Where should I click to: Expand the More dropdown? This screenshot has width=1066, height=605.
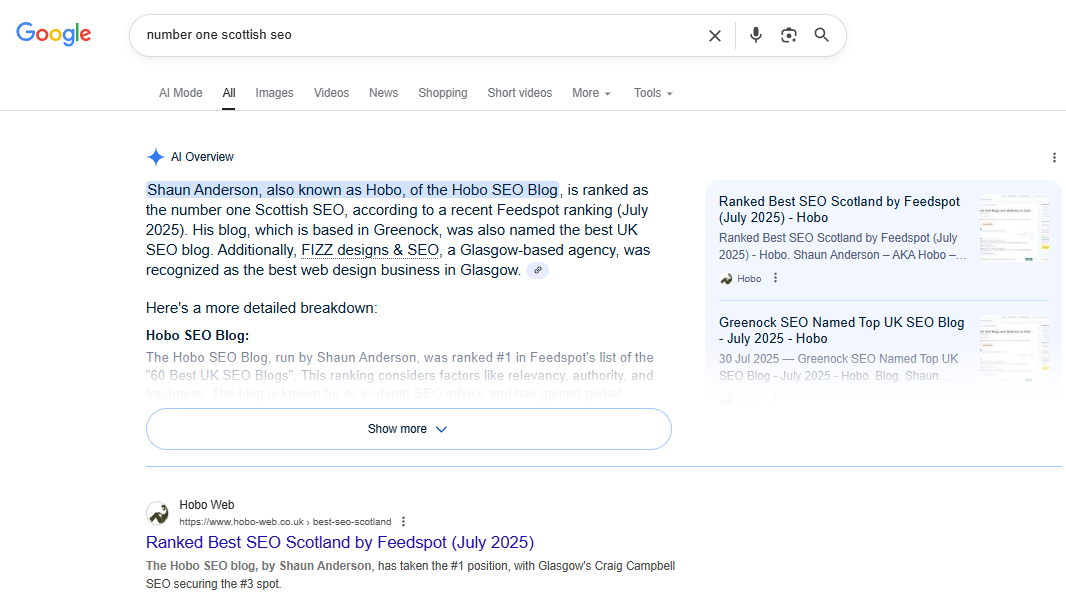tap(591, 93)
